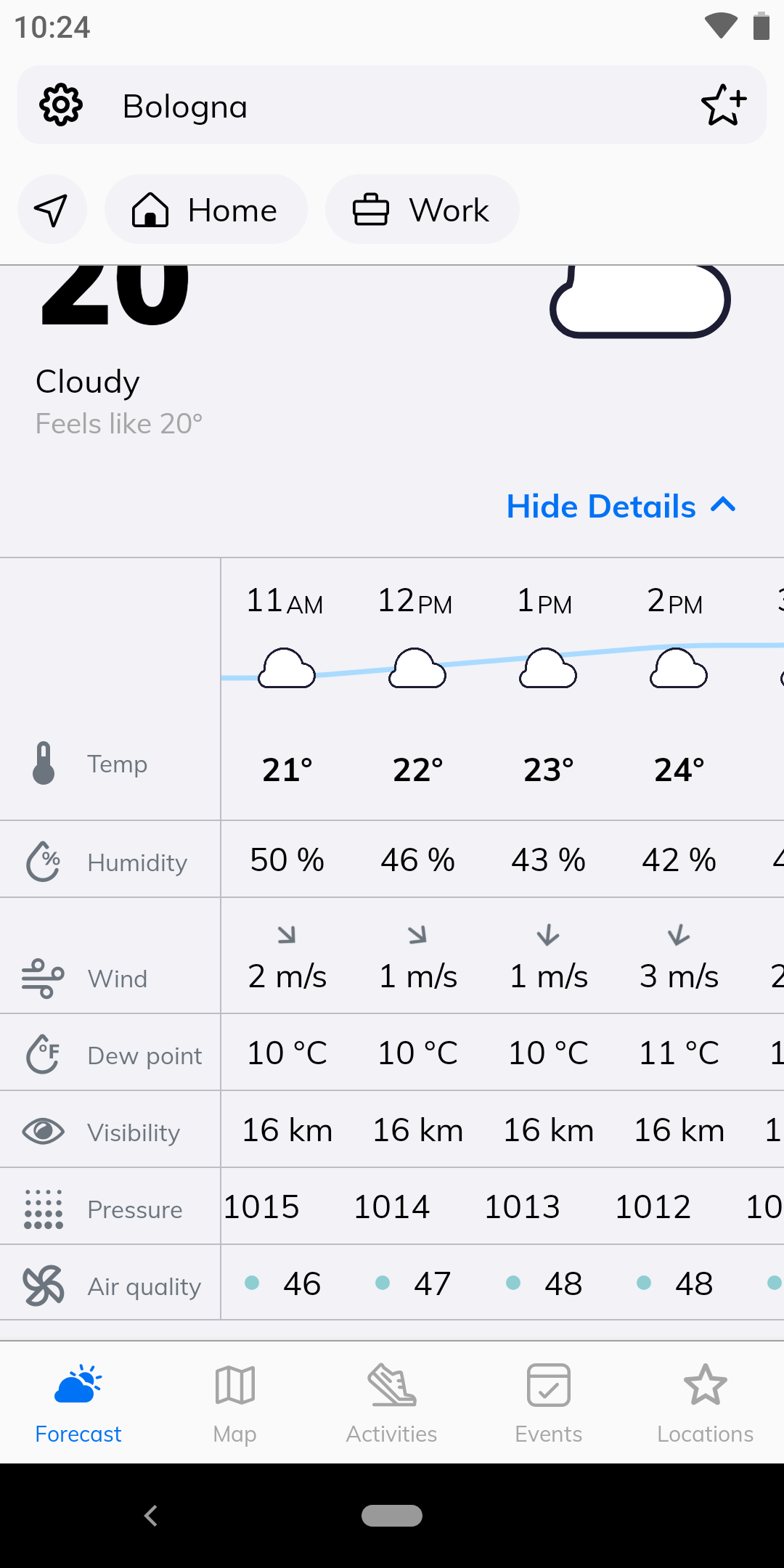Tap the Bologna location search field
This screenshot has height=1568, width=784.
[x=392, y=105]
